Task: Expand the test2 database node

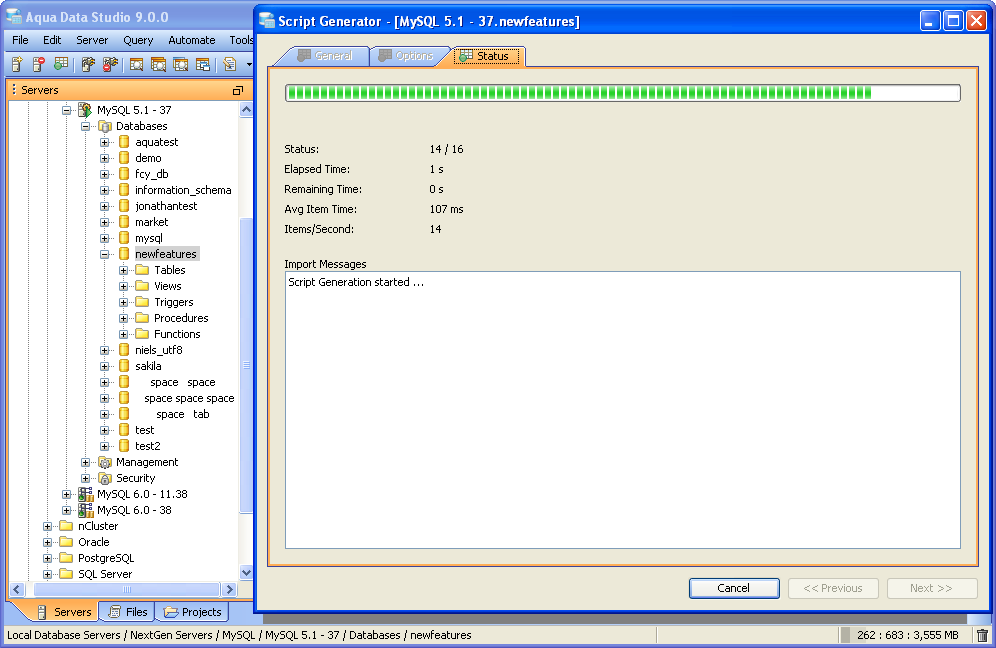Action: click(105, 447)
